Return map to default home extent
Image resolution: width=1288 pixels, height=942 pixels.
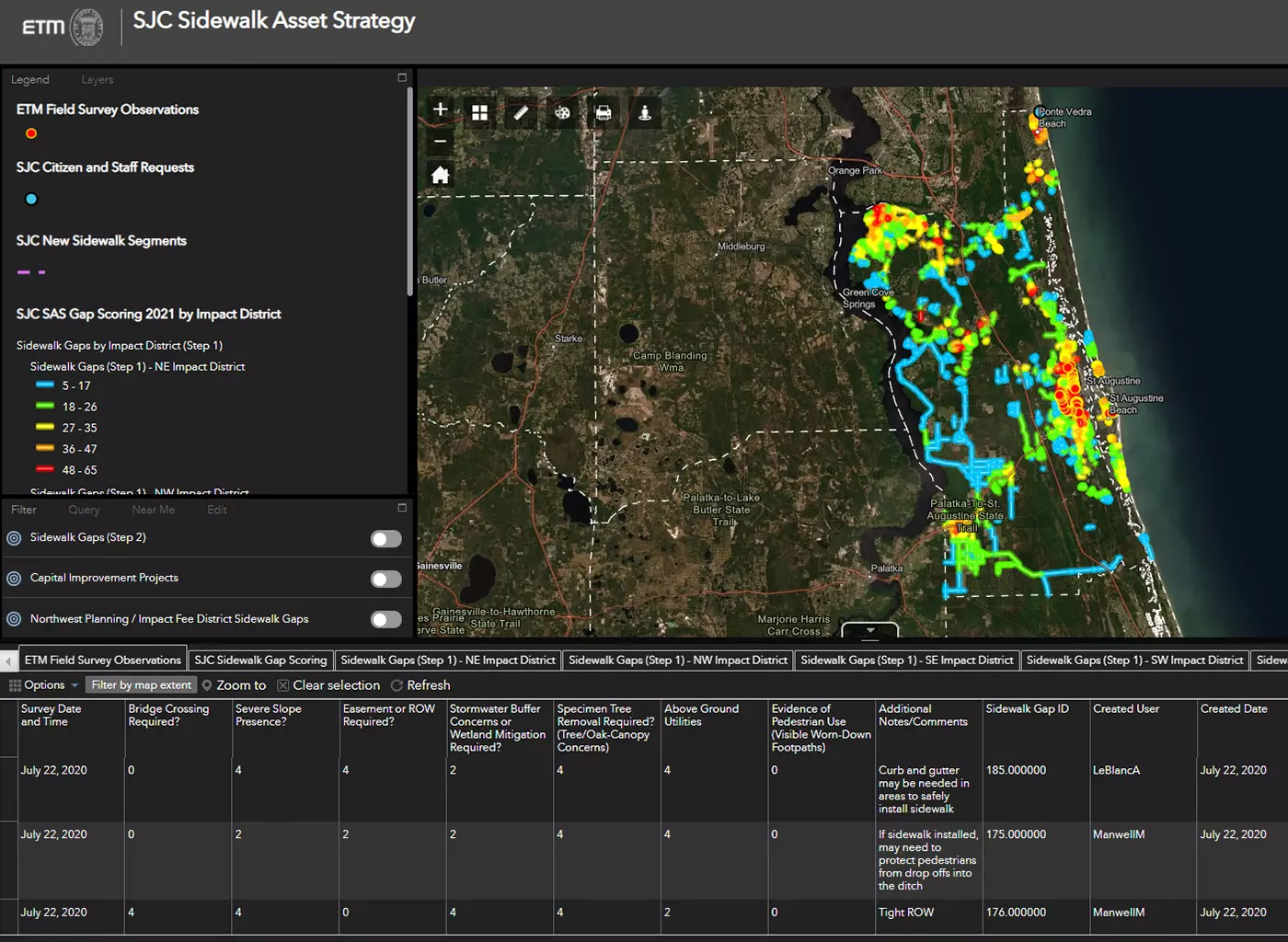point(441,175)
